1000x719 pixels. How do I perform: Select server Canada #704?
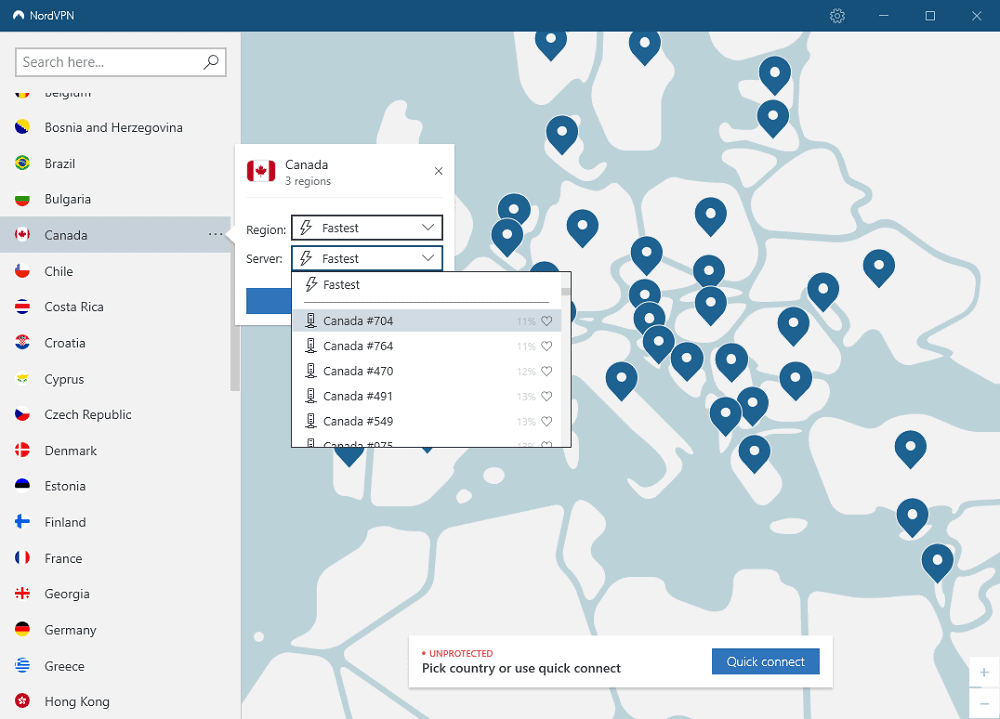tap(426, 321)
